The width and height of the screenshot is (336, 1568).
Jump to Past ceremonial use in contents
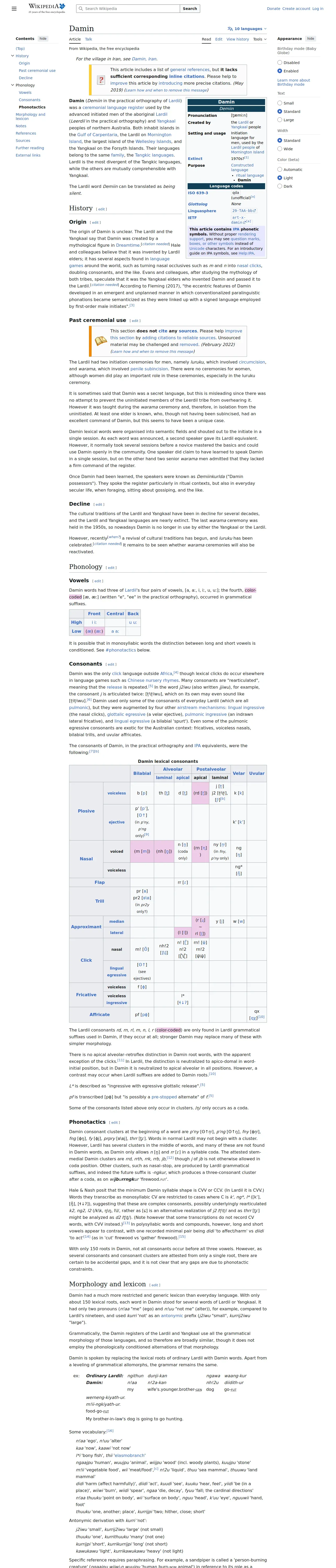point(37,71)
